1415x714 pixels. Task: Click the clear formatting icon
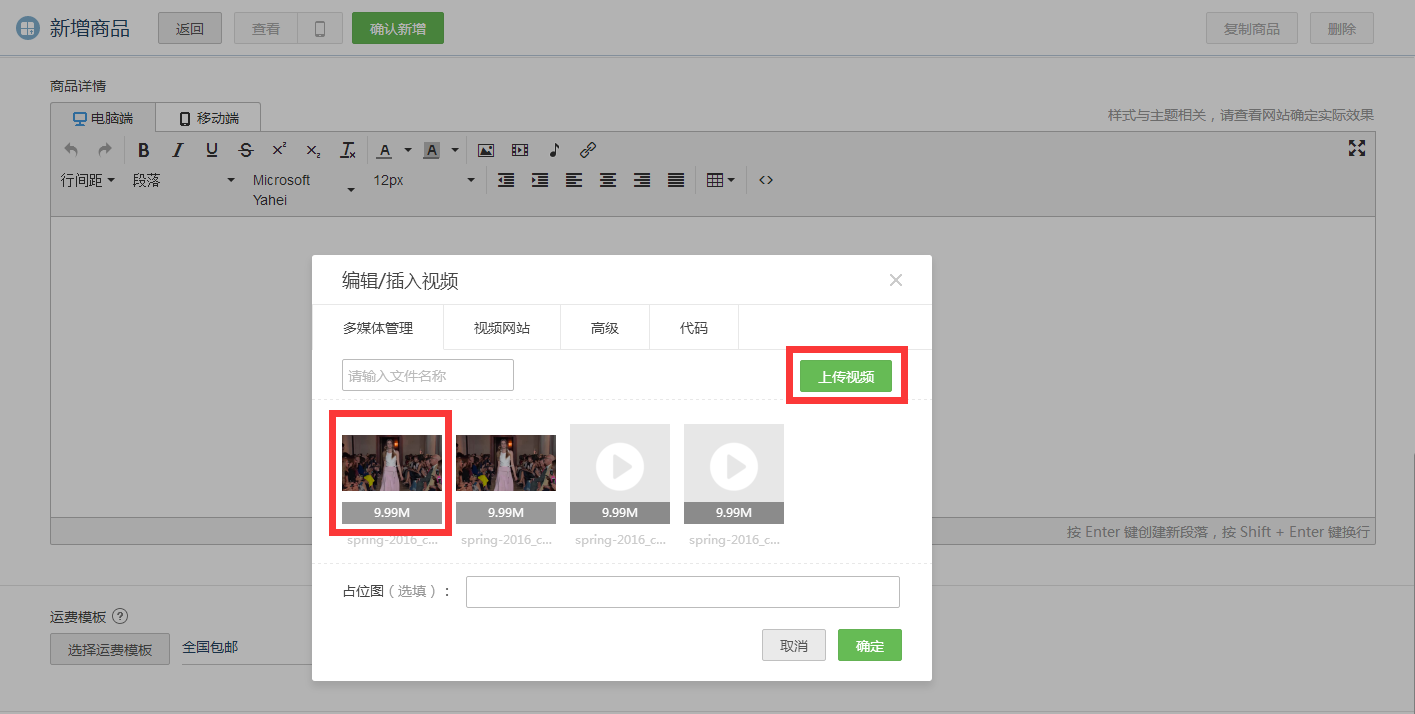click(x=347, y=150)
